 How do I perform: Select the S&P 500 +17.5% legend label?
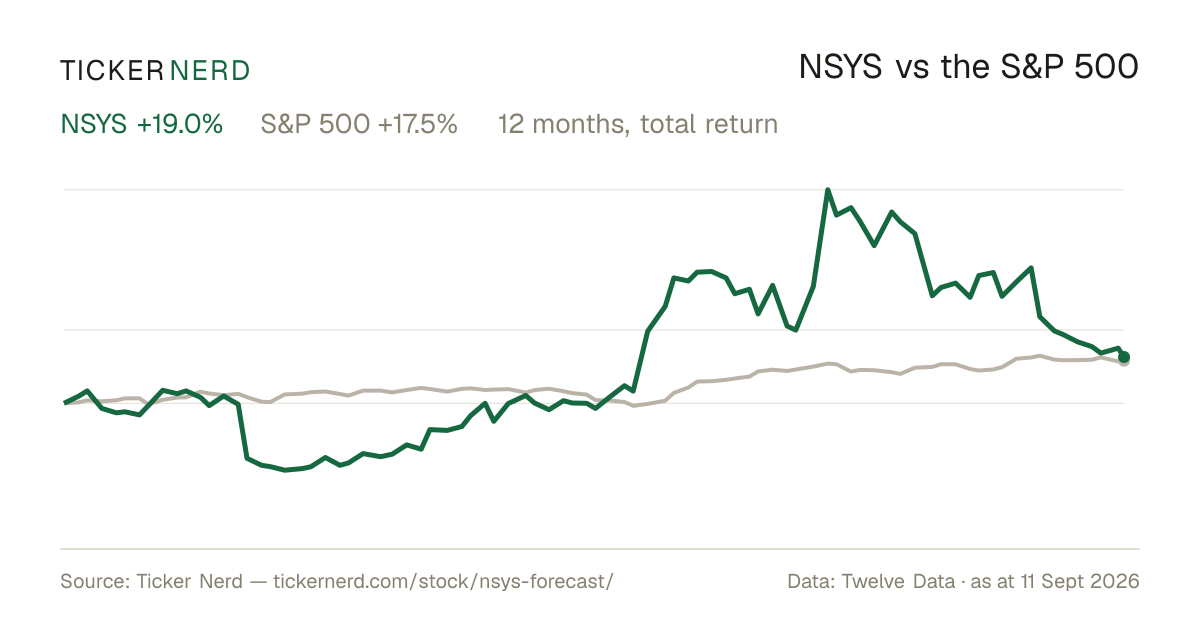point(359,124)
